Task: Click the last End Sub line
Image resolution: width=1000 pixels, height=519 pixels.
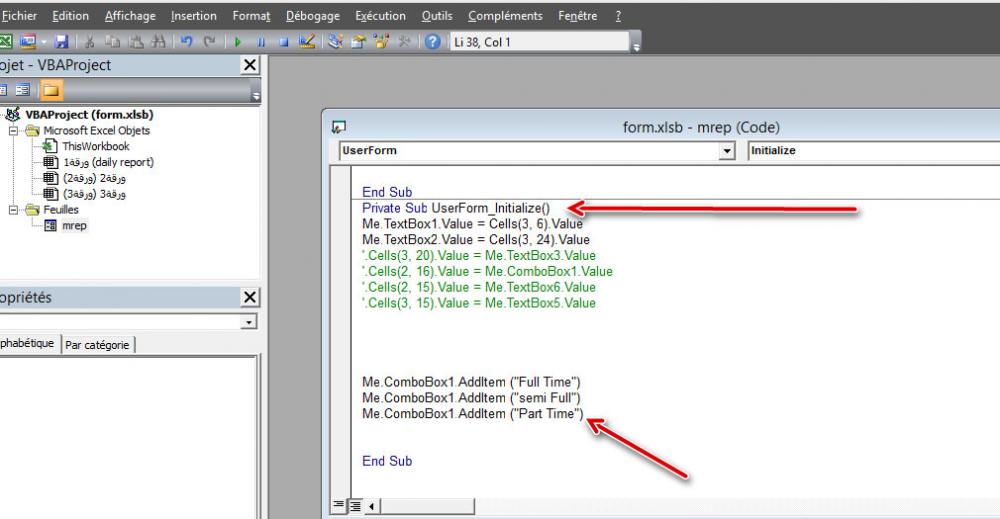Action: pos(387,461)
